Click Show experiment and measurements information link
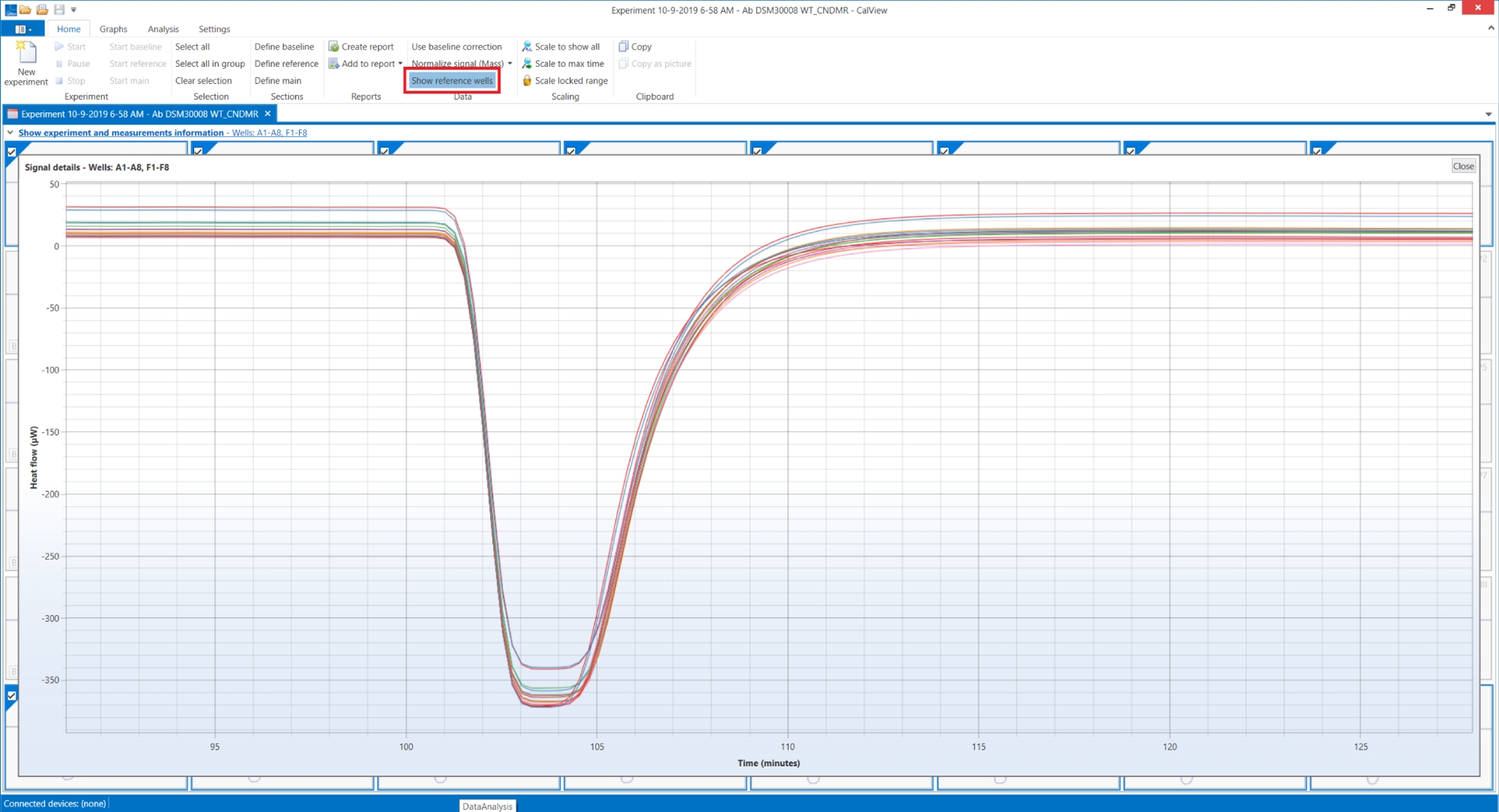This screenshot has width=1499, height=812. tap(121, 133)
